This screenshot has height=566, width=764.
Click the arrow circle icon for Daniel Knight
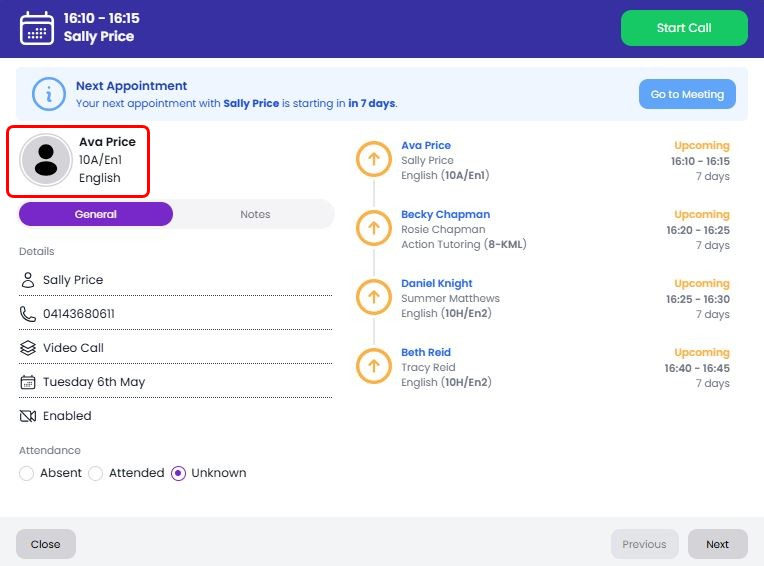pos(374,297)
